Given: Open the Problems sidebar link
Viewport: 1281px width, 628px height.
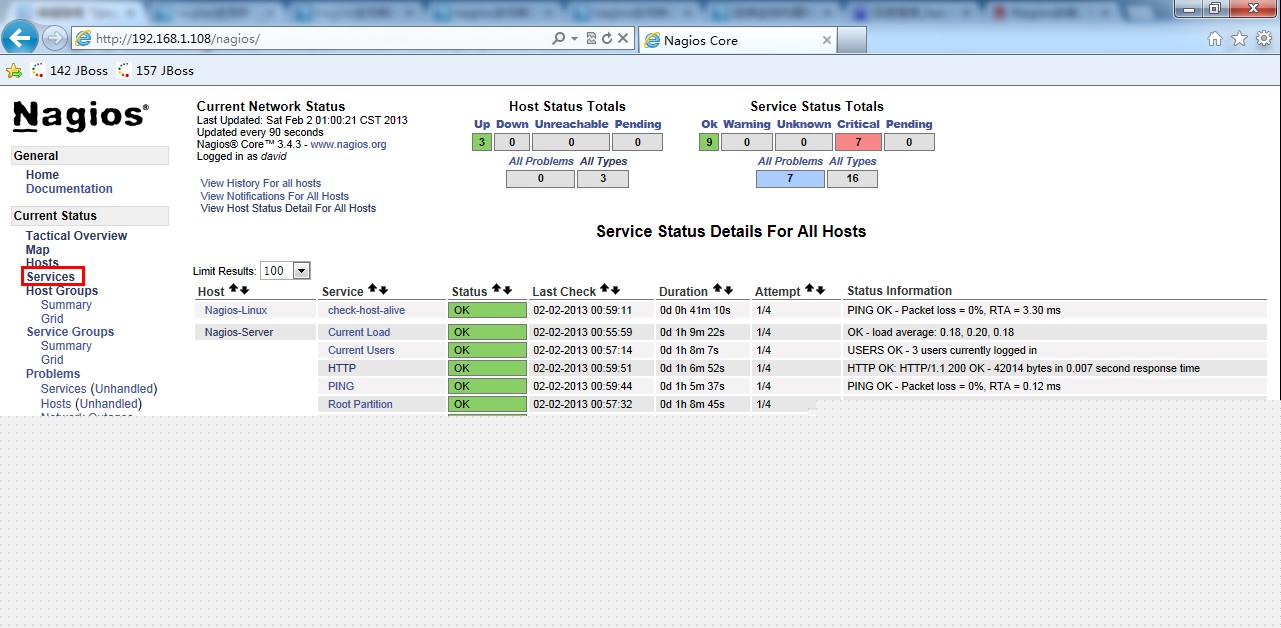Looking at the screenshot, I should [x=53, y=374].
